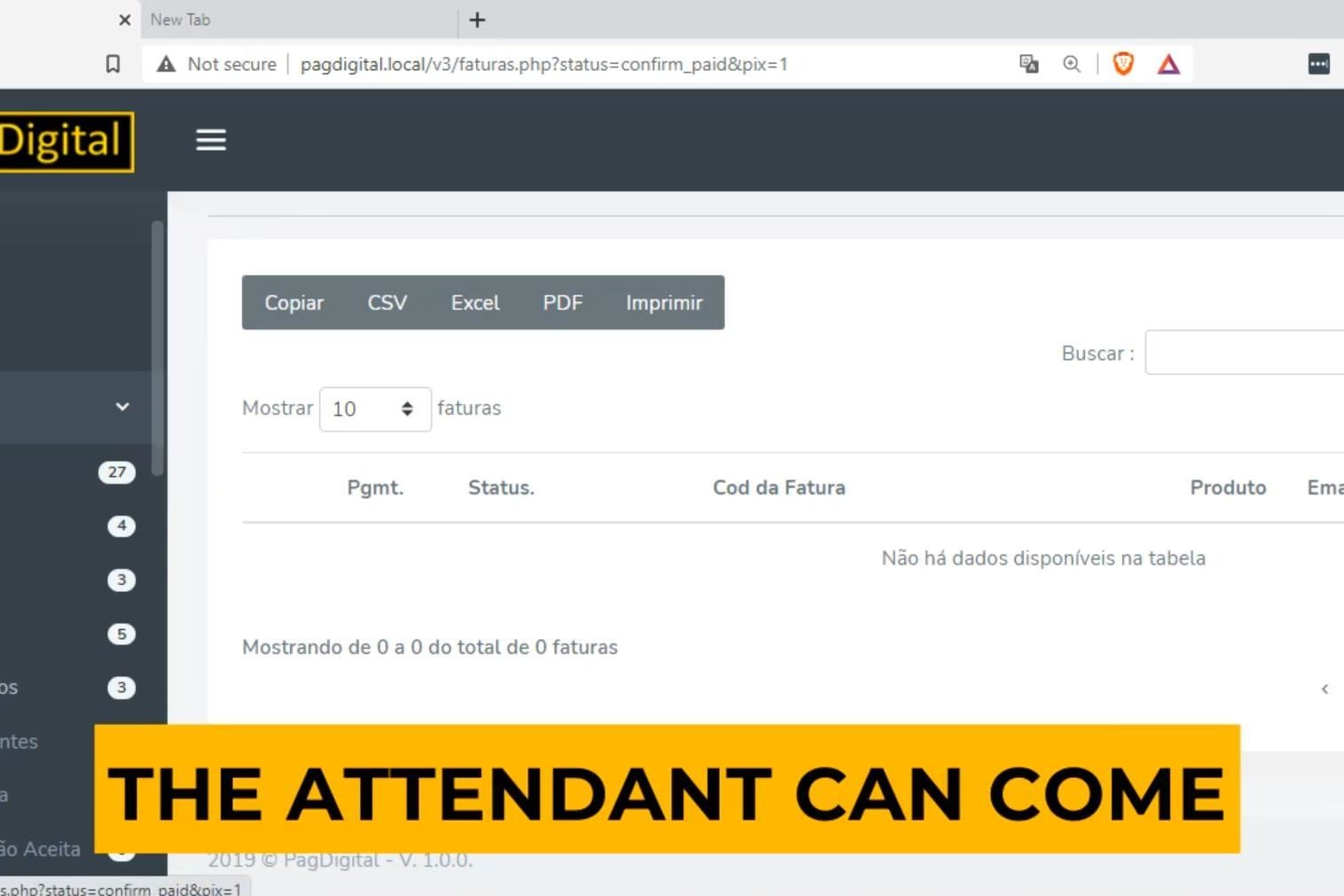Viewport: 1344px width, 896px height.
Task: Click the zoom magnifier icon
Action: pyautogui.click(x=1072, y=64)
